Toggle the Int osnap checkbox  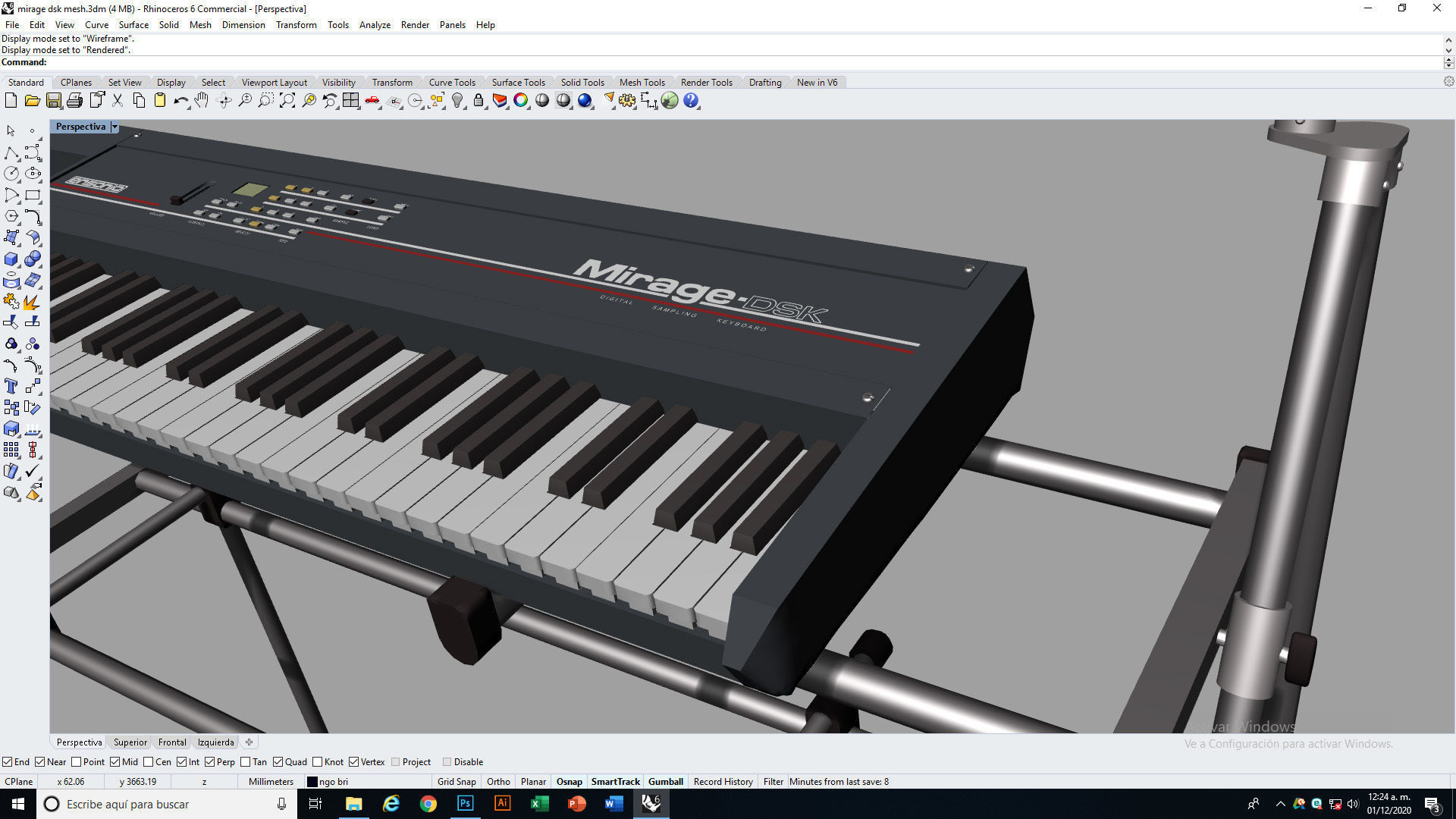pos(181,762)
